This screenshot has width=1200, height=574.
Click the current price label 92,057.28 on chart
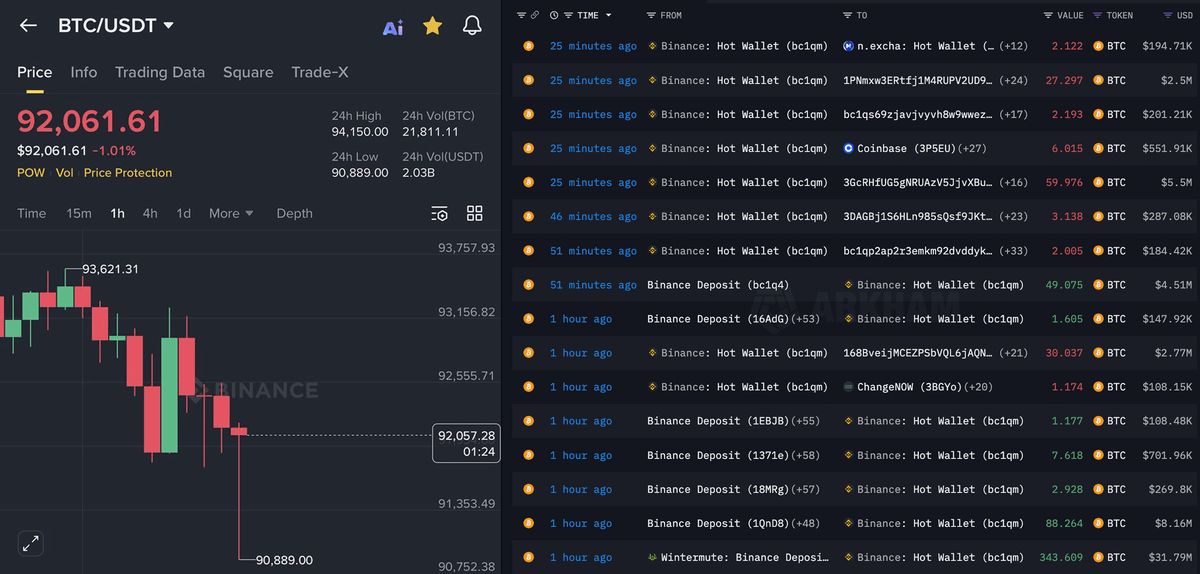466,443
